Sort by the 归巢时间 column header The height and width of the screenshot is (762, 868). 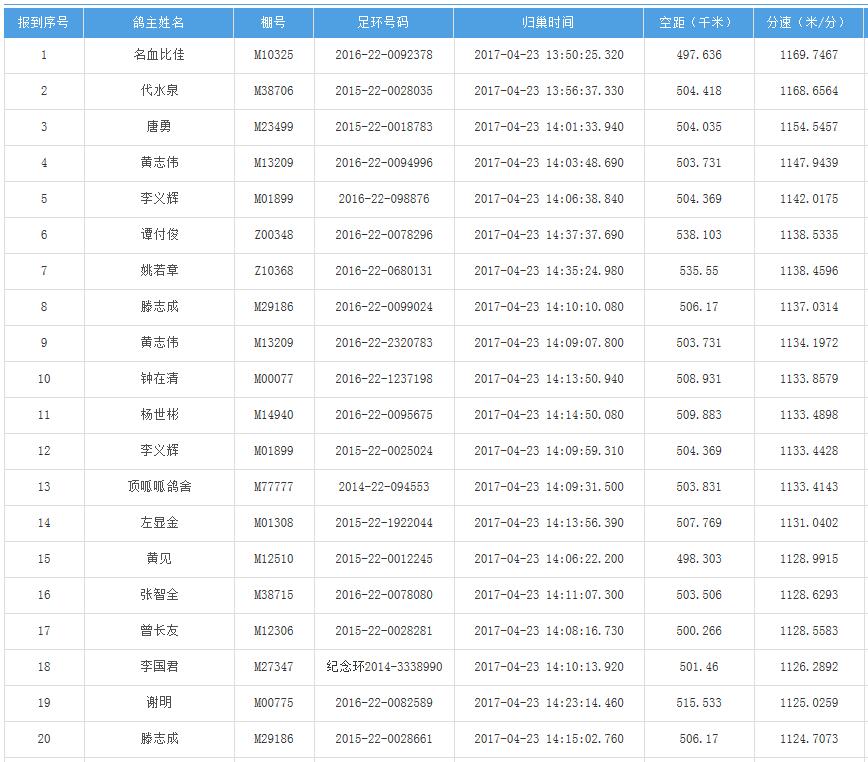click(548, 22)
